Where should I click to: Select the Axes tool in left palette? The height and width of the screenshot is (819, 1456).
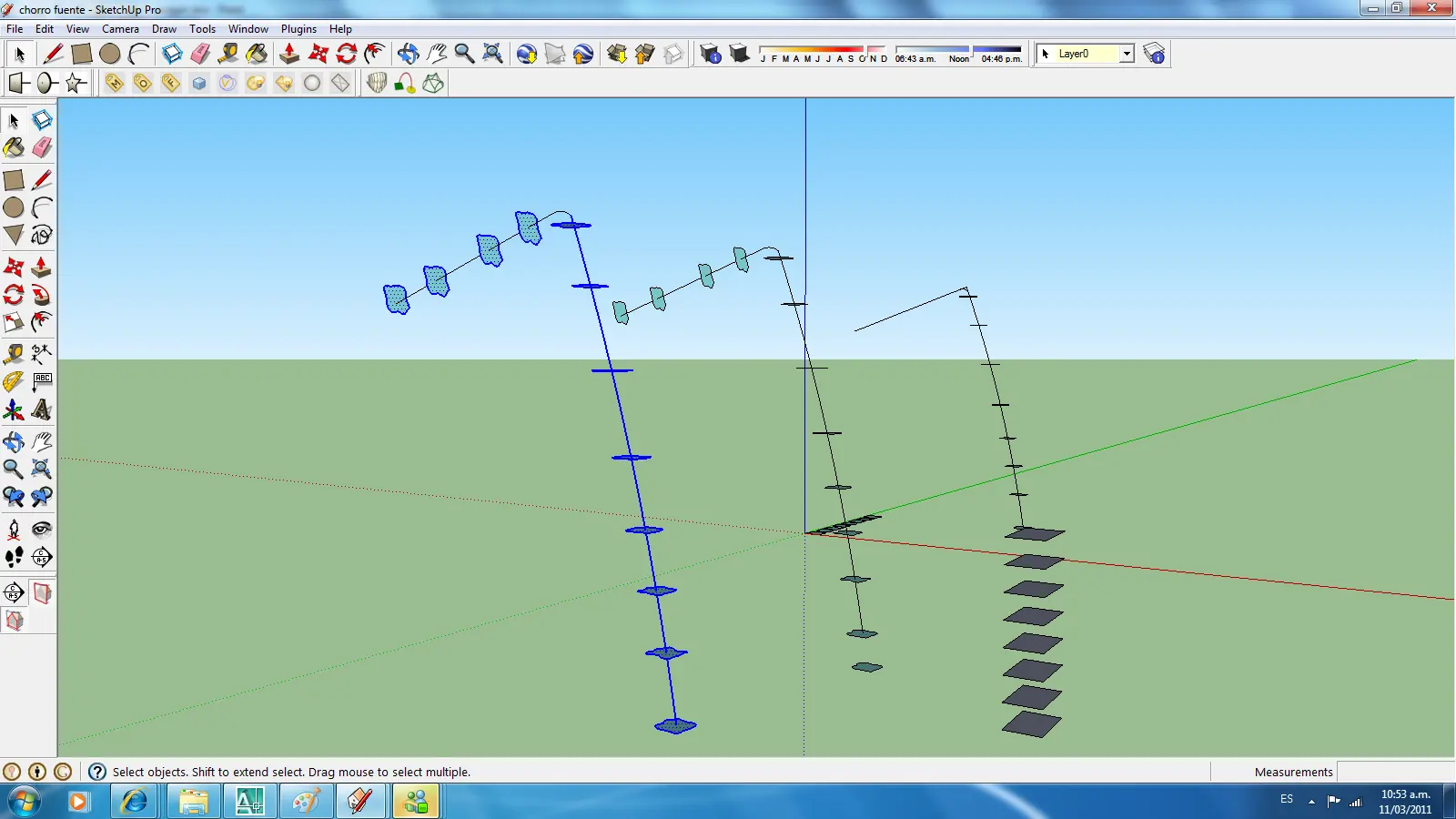point(14,409)
